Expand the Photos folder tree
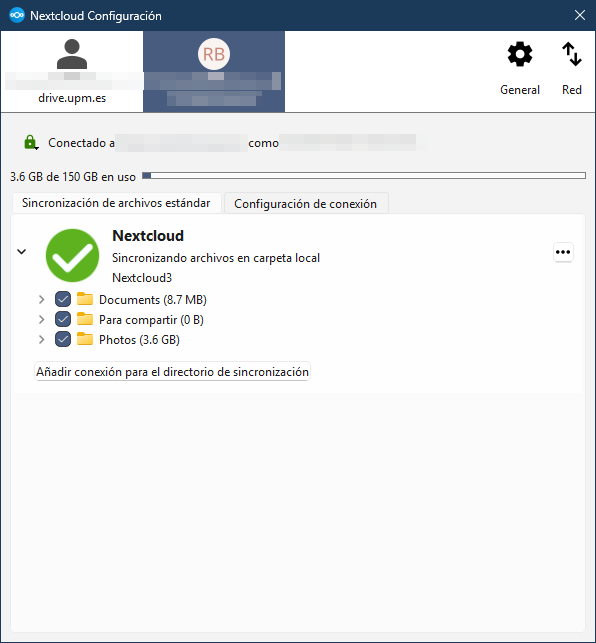Viewport: 596px width, 643px height. click(41, 339)
